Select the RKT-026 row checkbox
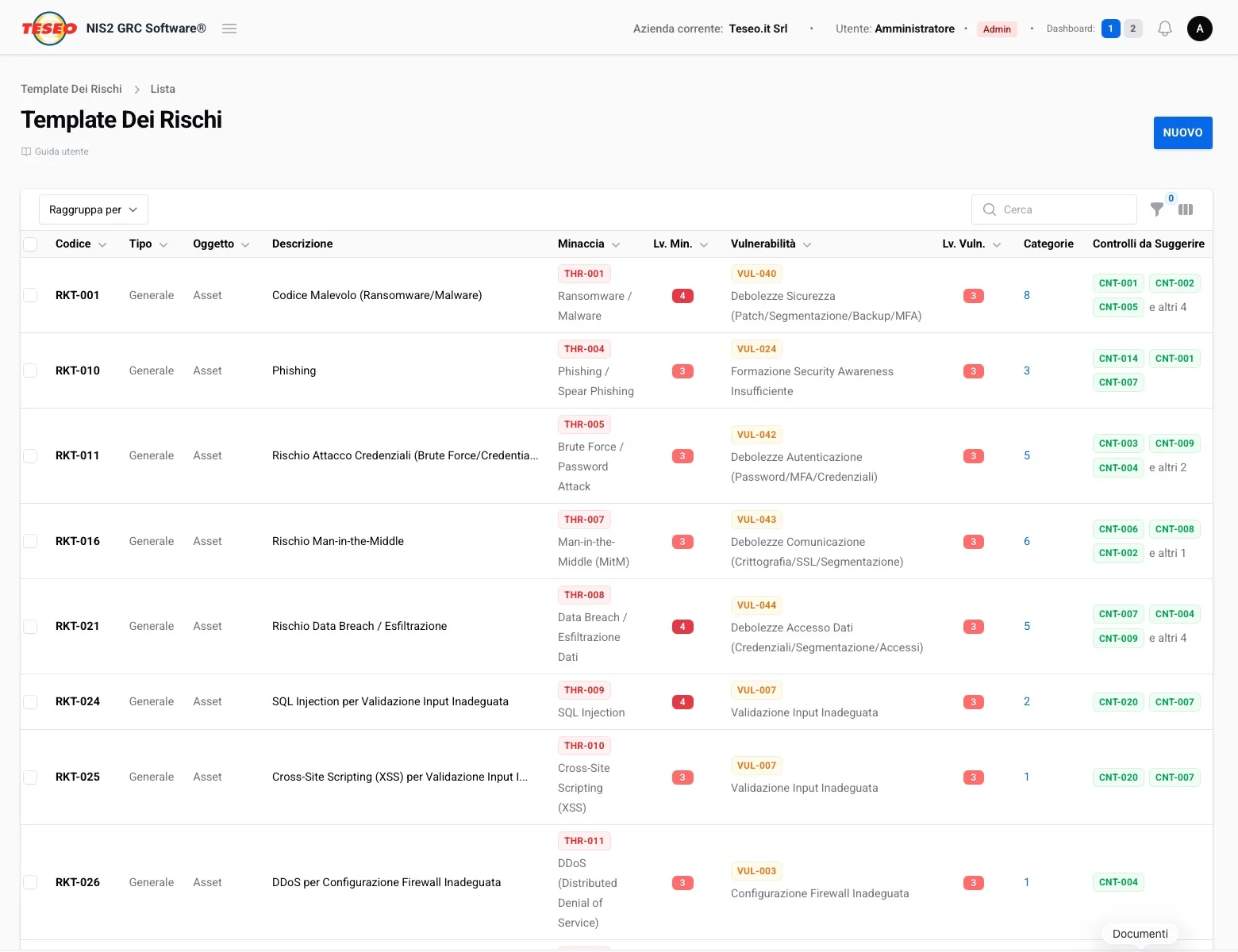Image resolution: width=1238 pixels, height=952 pixels. [30, 882]
